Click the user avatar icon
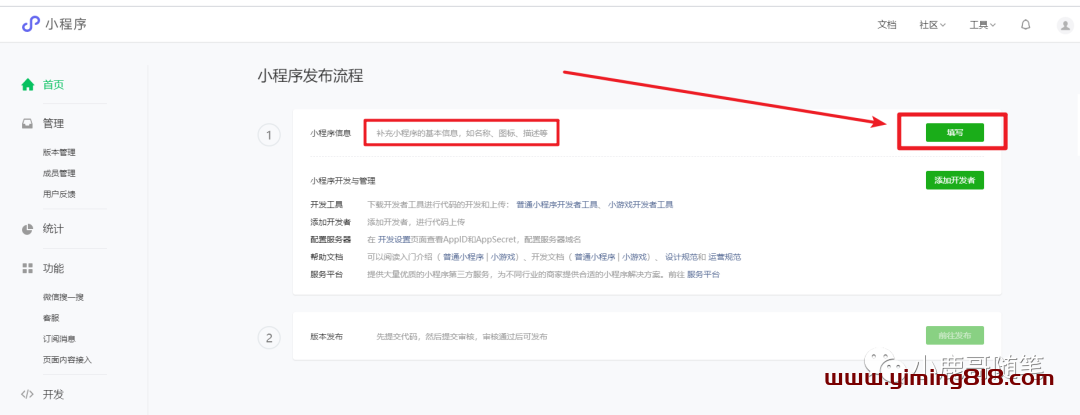 1064,25
